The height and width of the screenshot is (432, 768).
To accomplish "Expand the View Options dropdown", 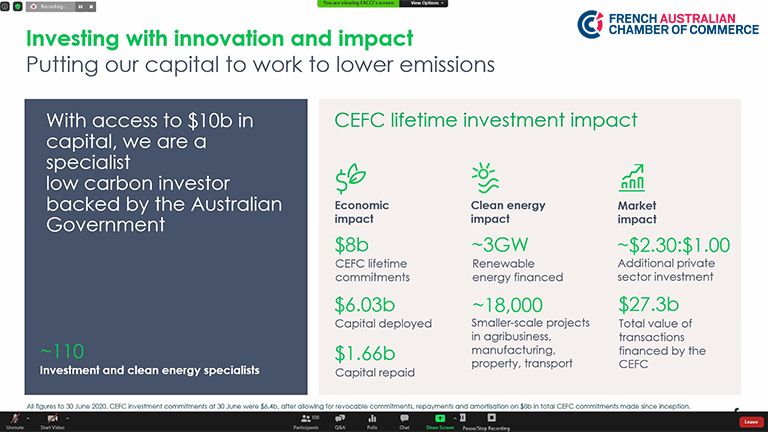I will click(x=424, y=3).
